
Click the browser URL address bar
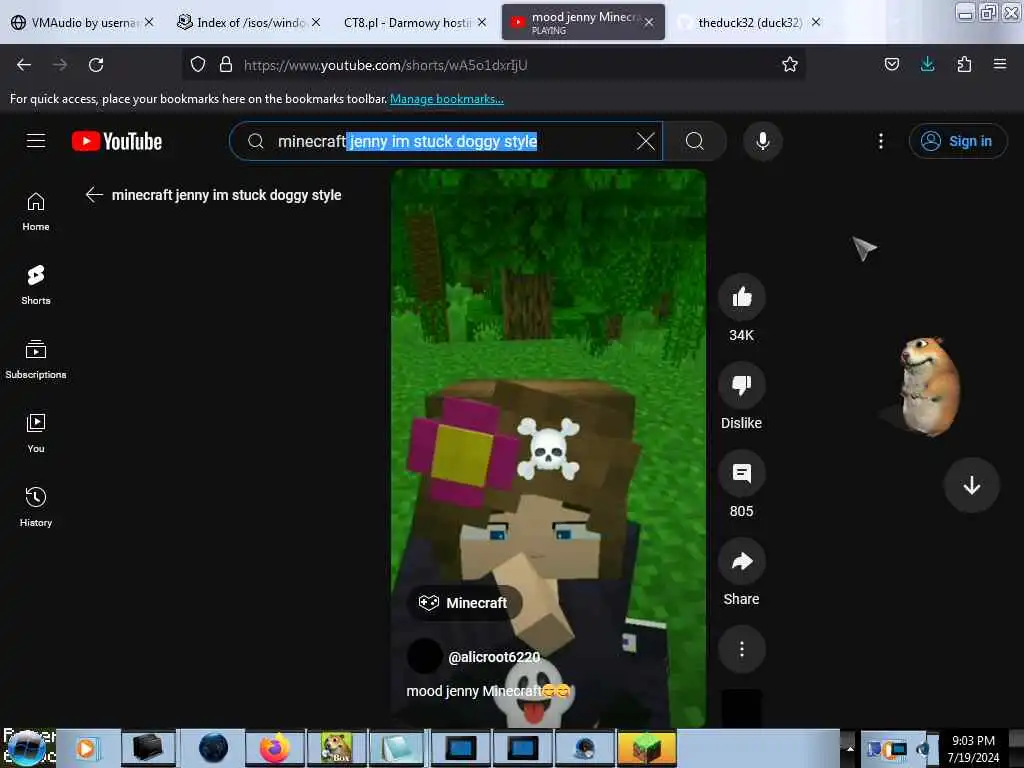496,65
